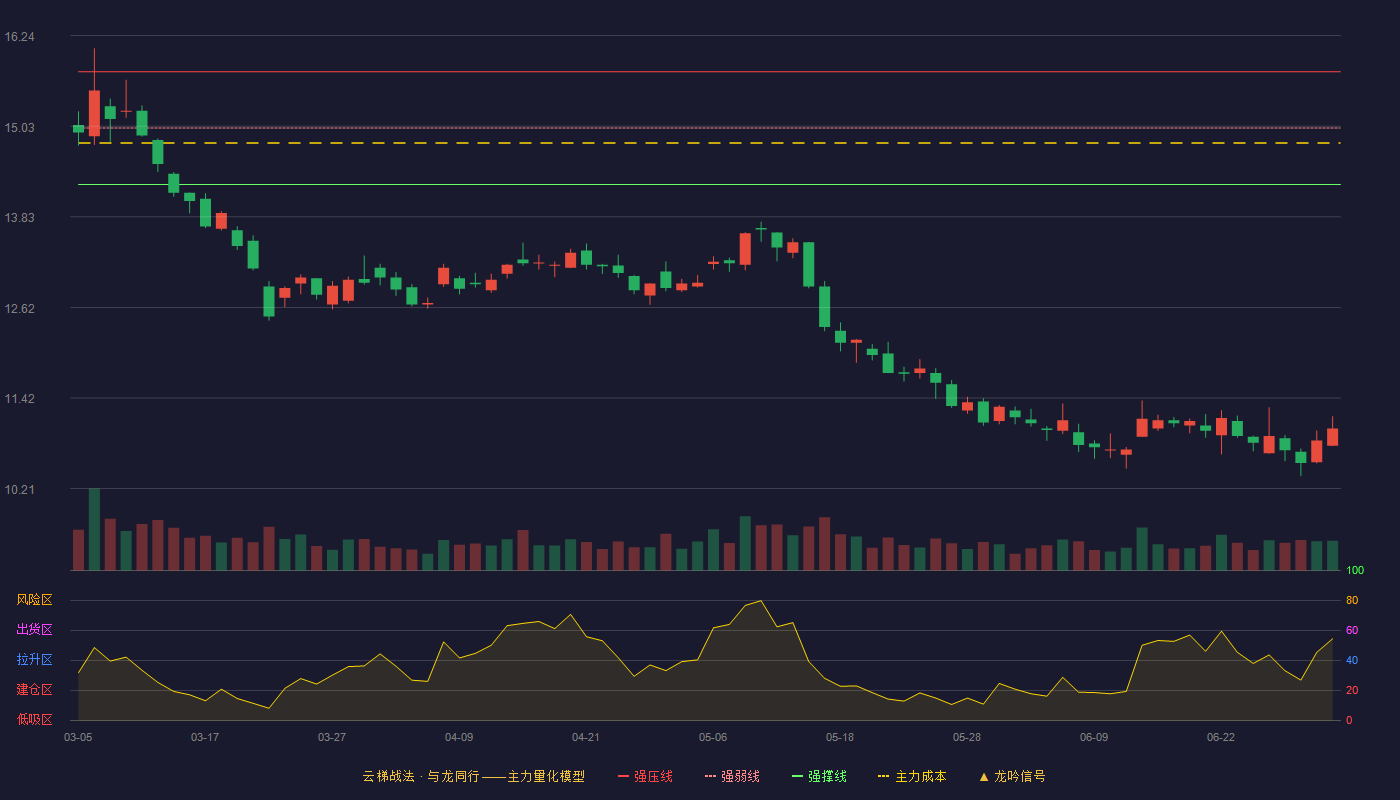The image size is (1400, 800).
Task: Click the indicator axis value 60
Action: 1352,631
